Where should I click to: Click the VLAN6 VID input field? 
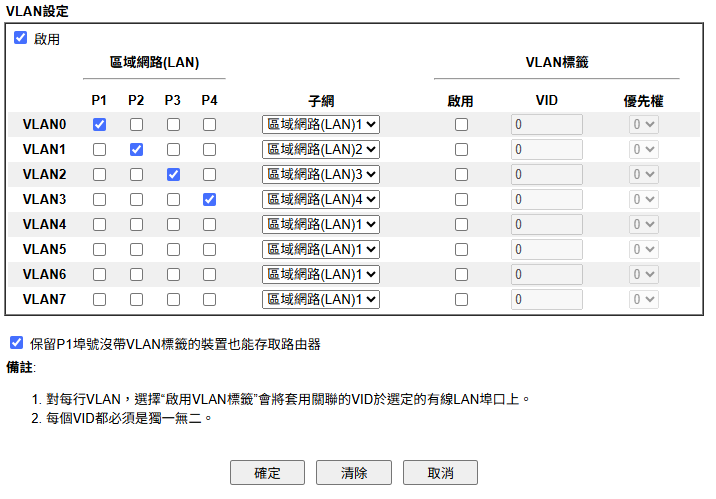tap(547, 274)
